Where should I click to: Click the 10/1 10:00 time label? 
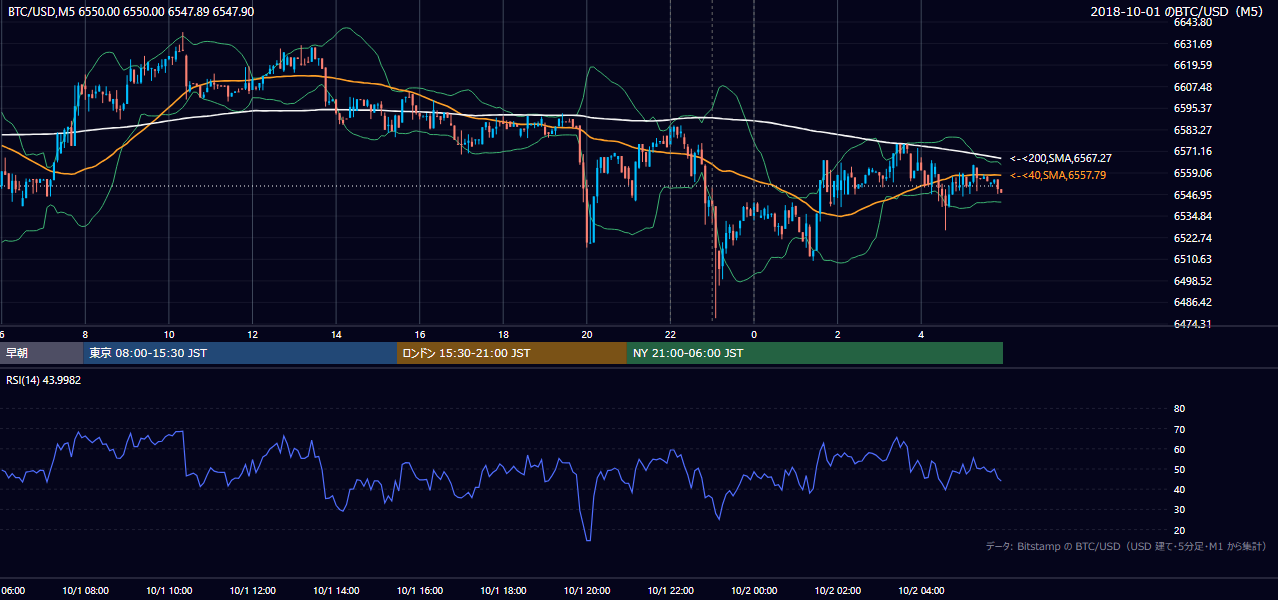[169, 590]
